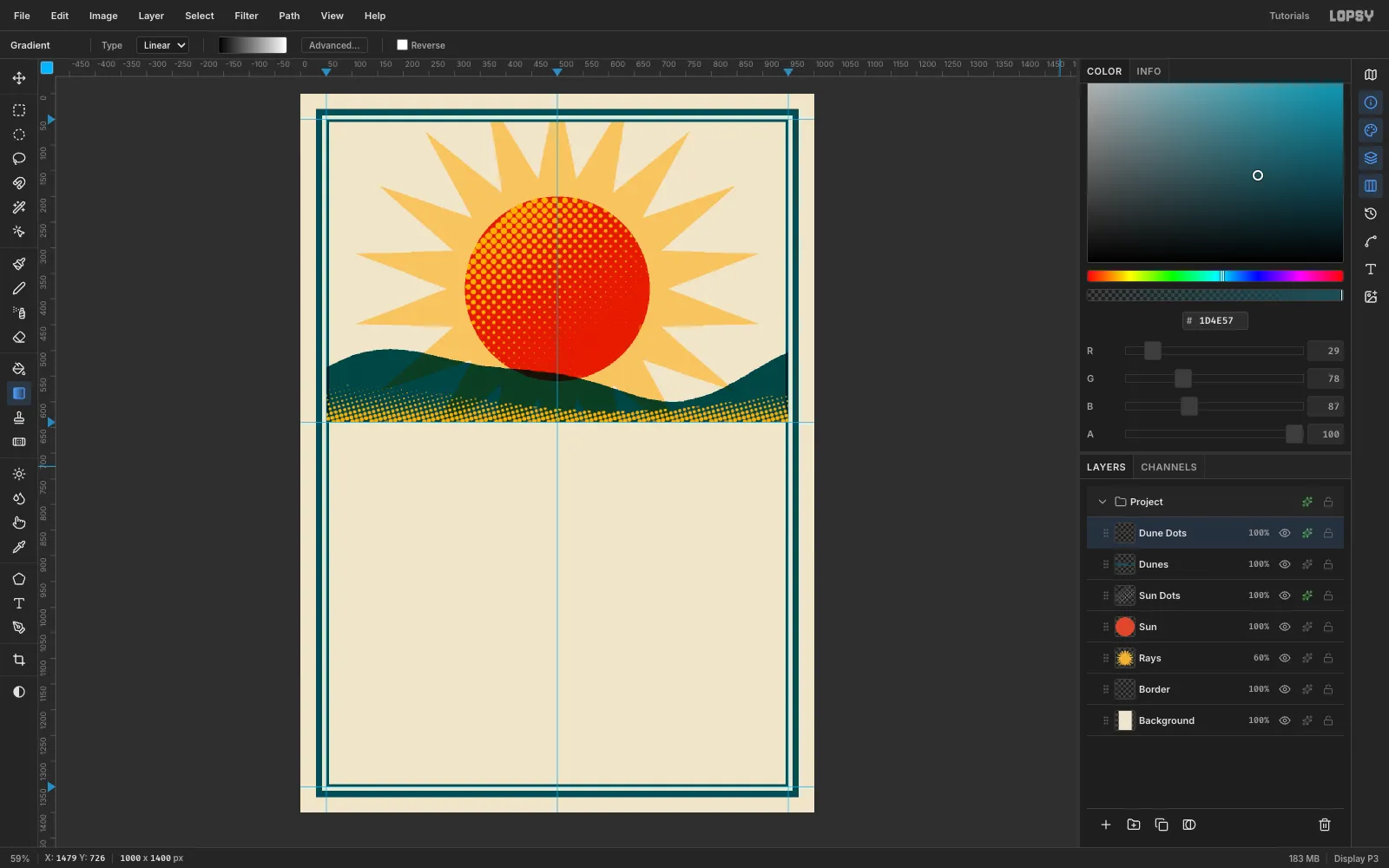Viewport: 1389px width, 868px height.
Task: Open the Layers panel icon in sidebar
Action: (1371, 158)
